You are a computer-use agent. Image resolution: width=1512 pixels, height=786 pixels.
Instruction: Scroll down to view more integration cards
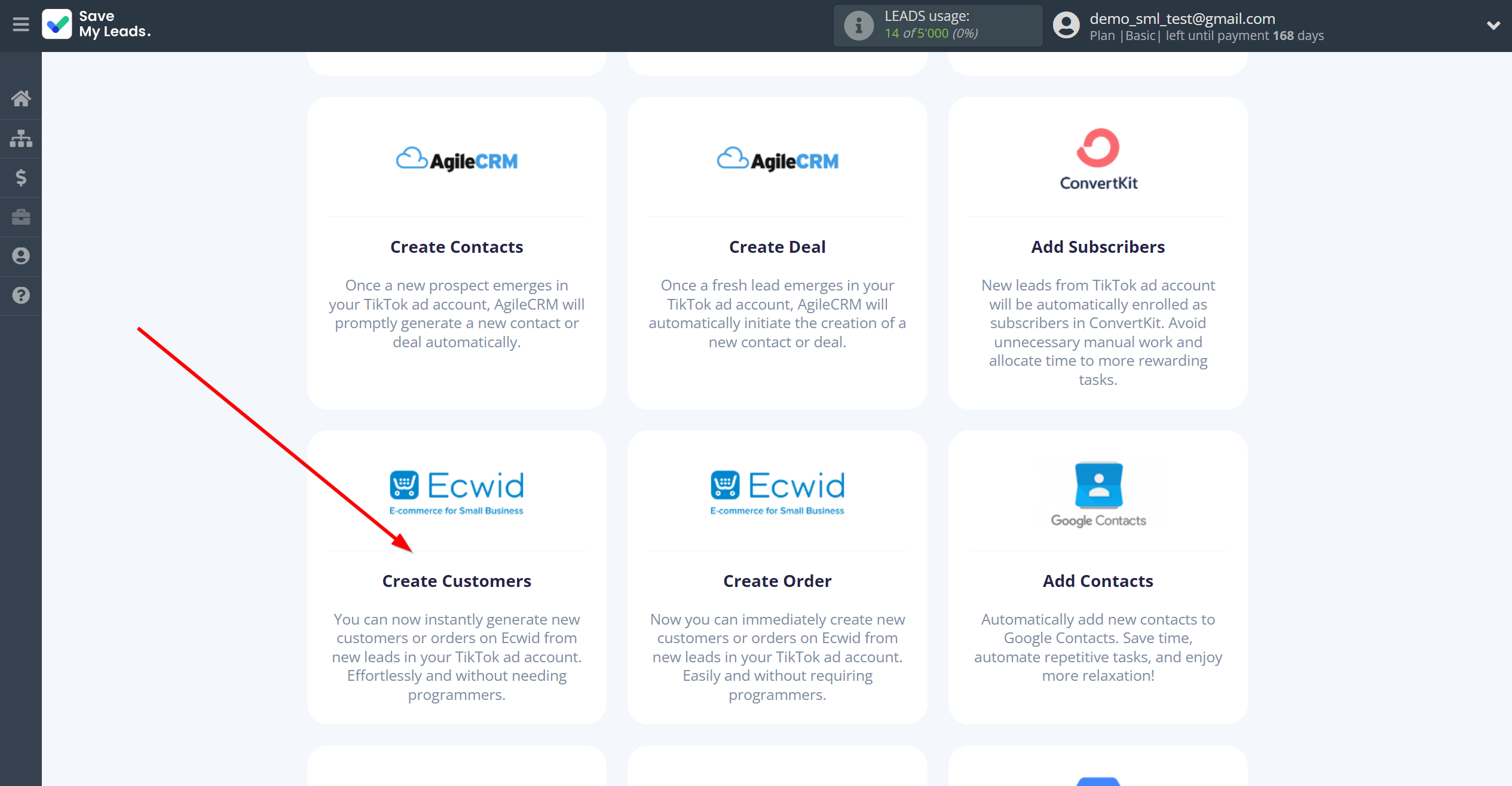tap(457, 580)
